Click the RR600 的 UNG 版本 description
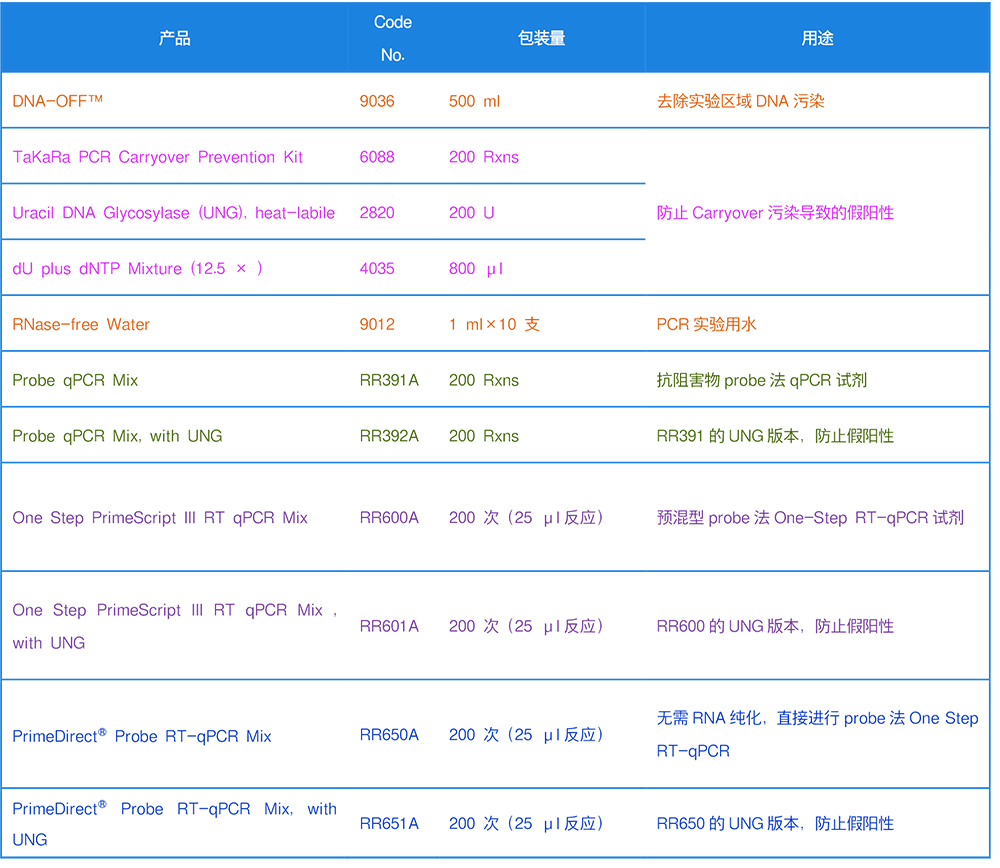Image resolution: width=1000 pixels, height=868 pixels. [776, 626]
